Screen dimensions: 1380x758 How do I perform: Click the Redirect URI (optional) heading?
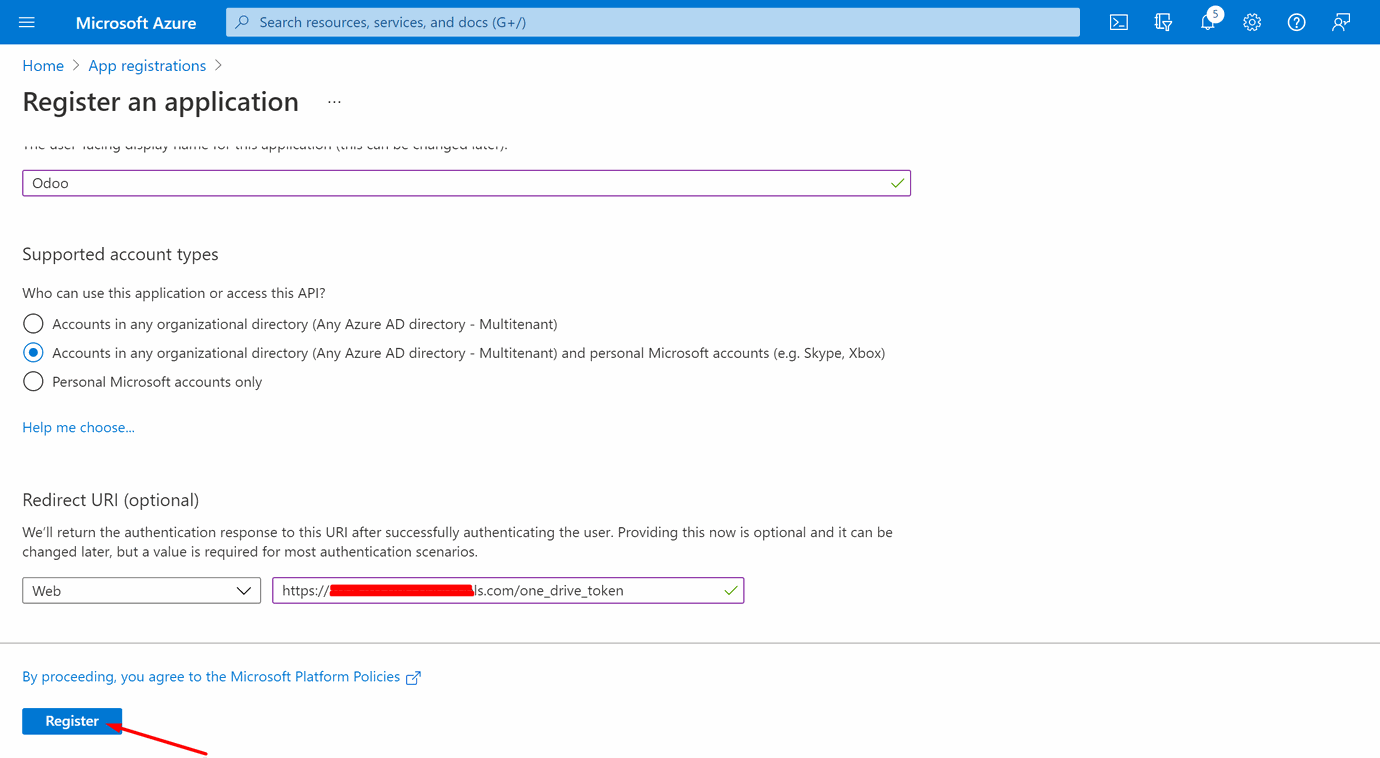click(111, 500)
